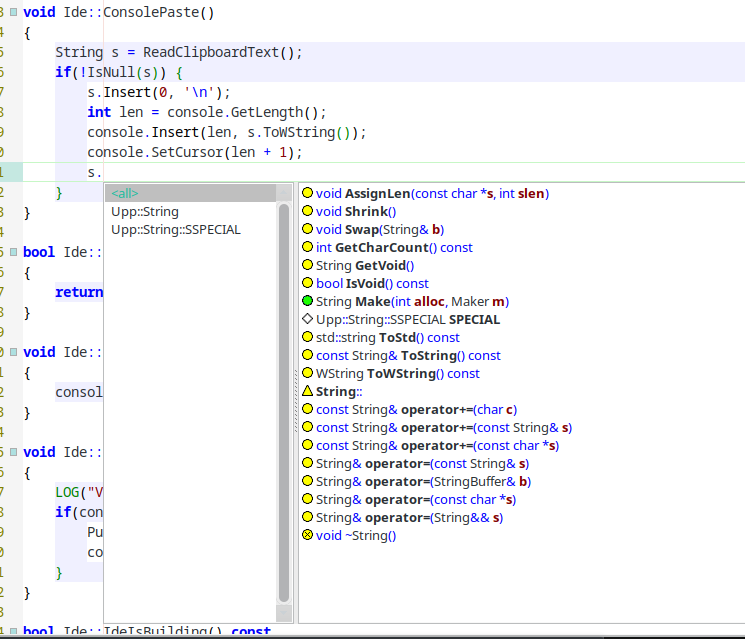
Task: Toggle fold marker beside 'bool Ide::' function
Action: point(13,252)
